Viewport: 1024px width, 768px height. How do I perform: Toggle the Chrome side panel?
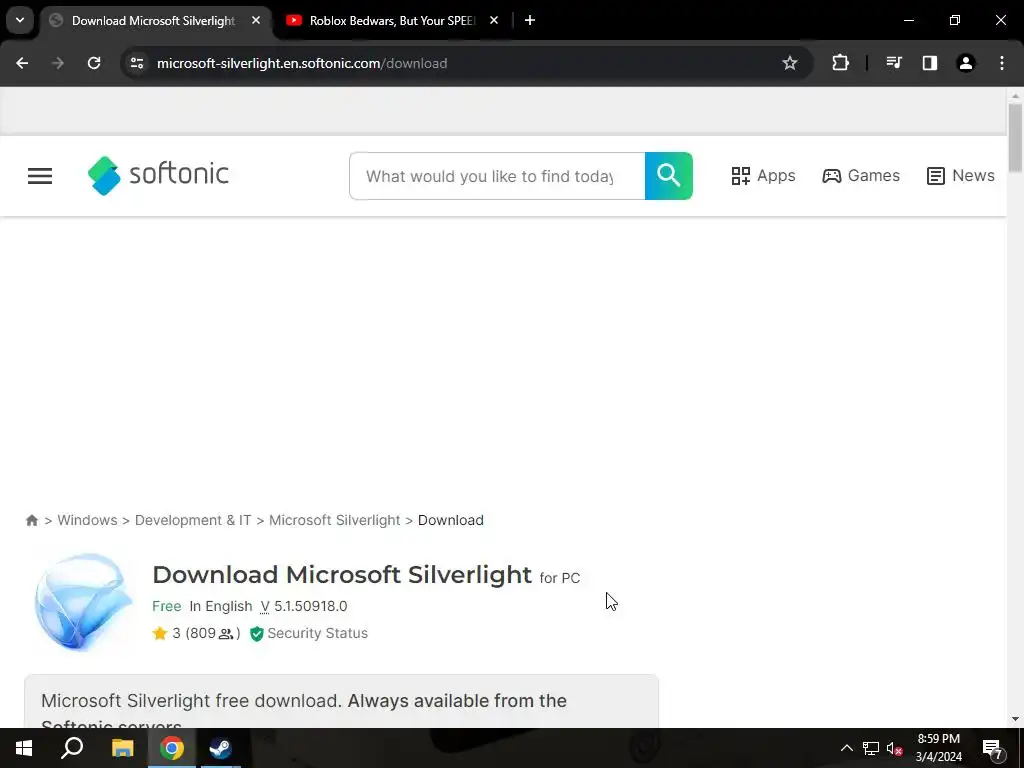pos(929,63)
